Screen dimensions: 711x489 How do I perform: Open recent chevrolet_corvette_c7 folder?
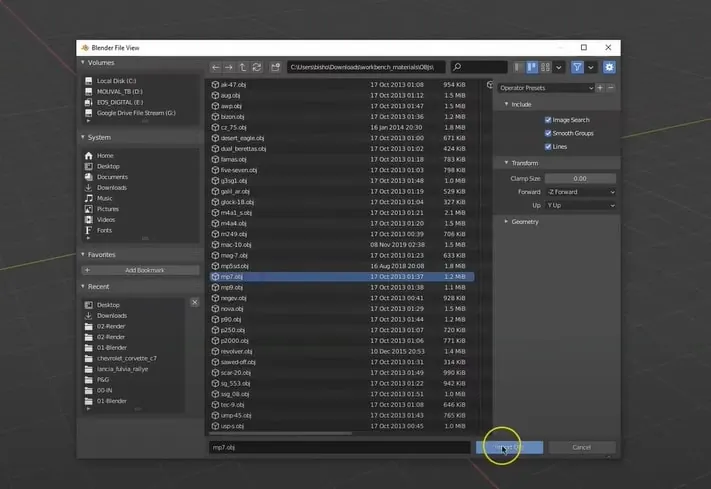[133, 358]
